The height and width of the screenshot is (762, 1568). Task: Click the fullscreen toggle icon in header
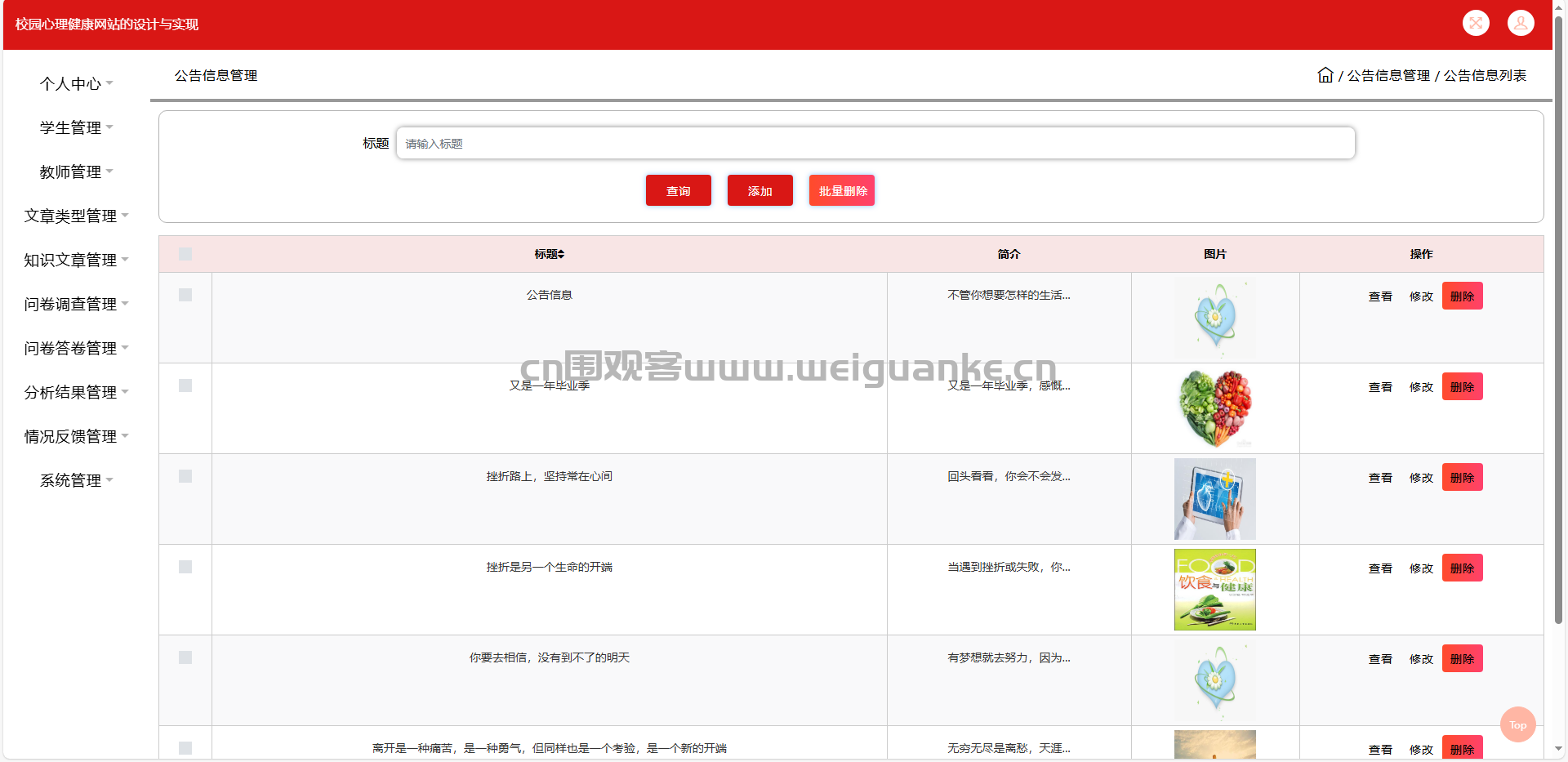click(1476, 23)
